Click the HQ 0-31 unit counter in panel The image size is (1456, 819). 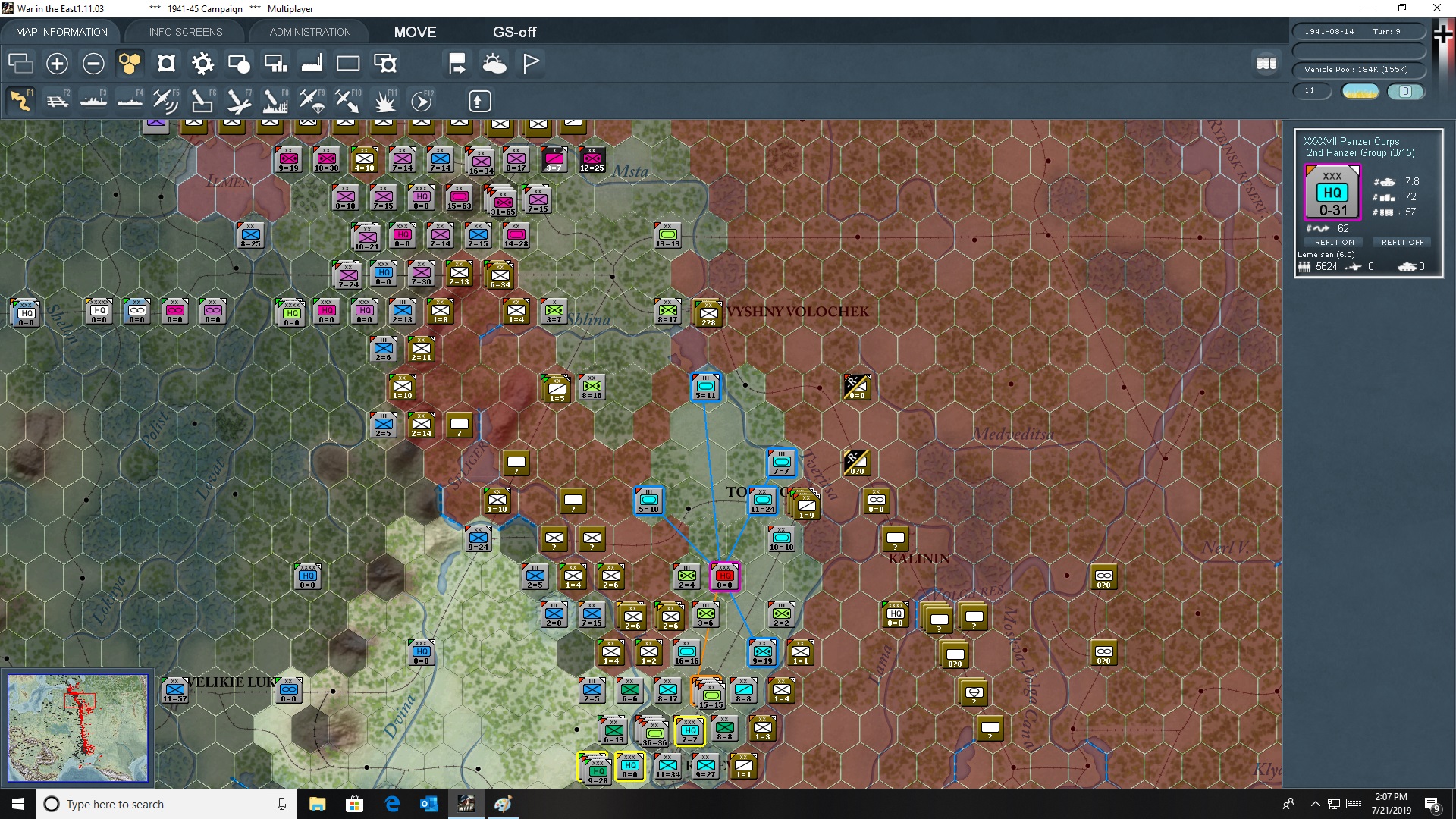click(1332, 193)
